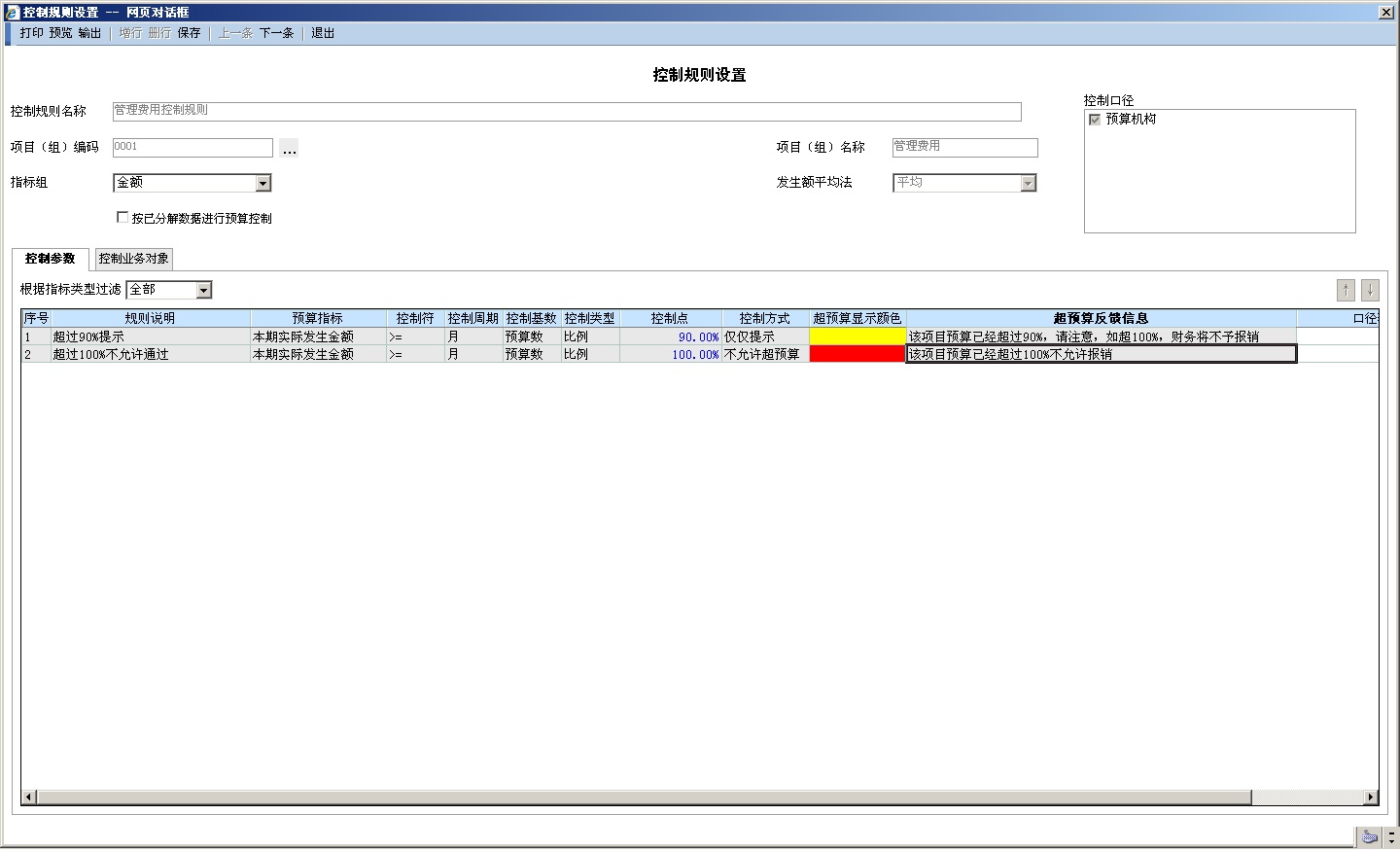The width and height of the screenshot is (1400, 850).
Task: Click the browse button next to 项目编码
Action: 289,148
